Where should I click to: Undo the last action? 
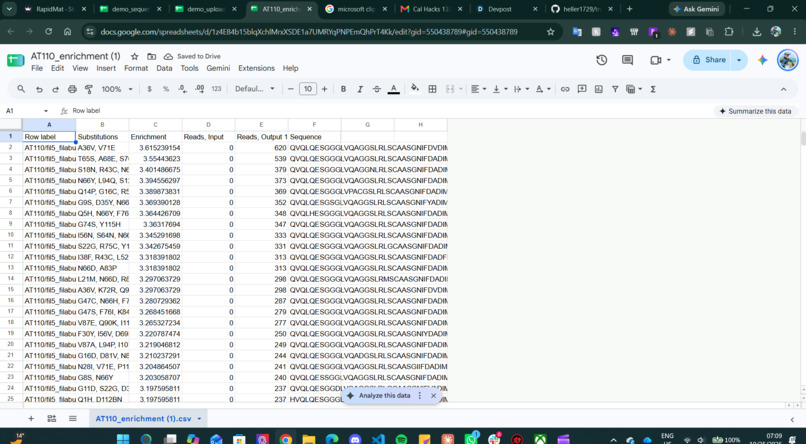[39, 89]
